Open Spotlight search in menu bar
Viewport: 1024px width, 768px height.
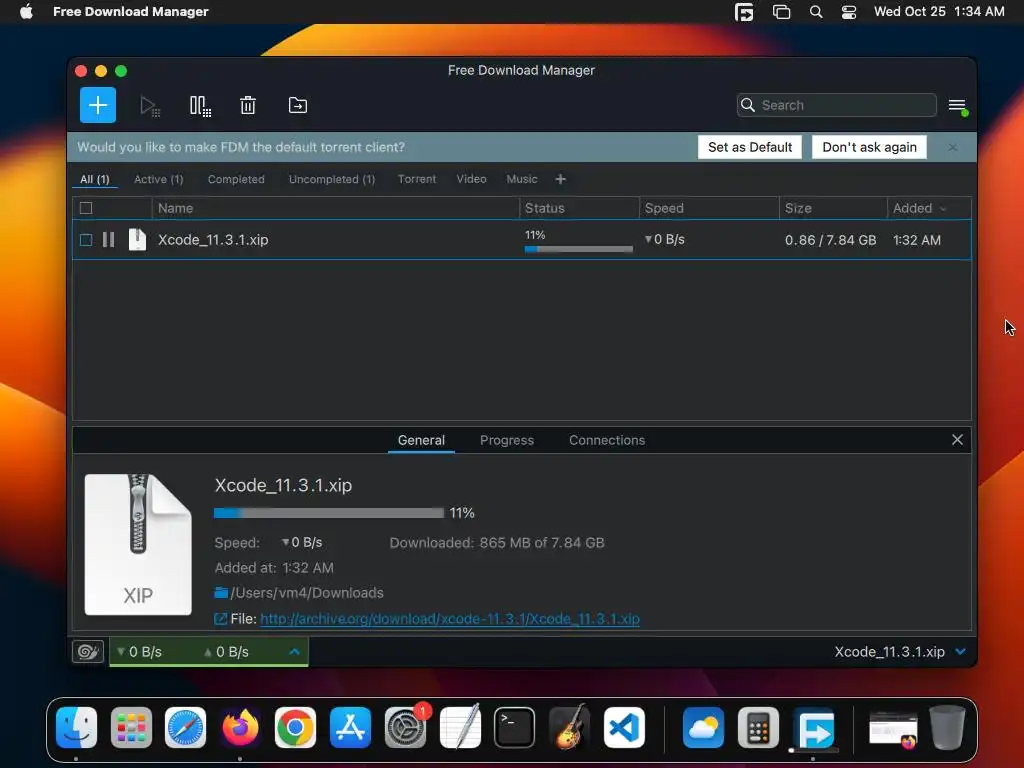tap(816, 12)
